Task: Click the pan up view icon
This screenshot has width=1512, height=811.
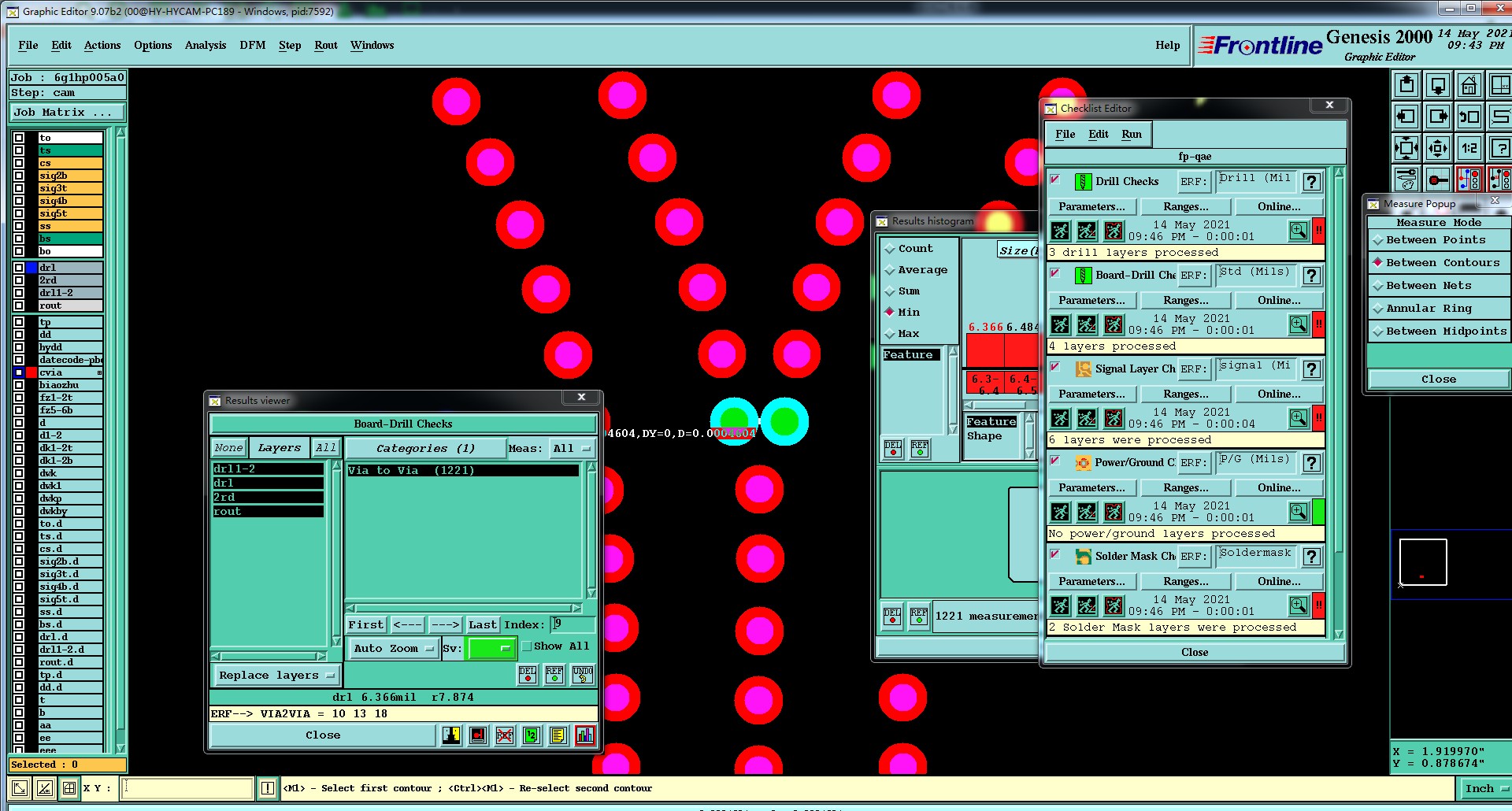Action: [1406, 85]
